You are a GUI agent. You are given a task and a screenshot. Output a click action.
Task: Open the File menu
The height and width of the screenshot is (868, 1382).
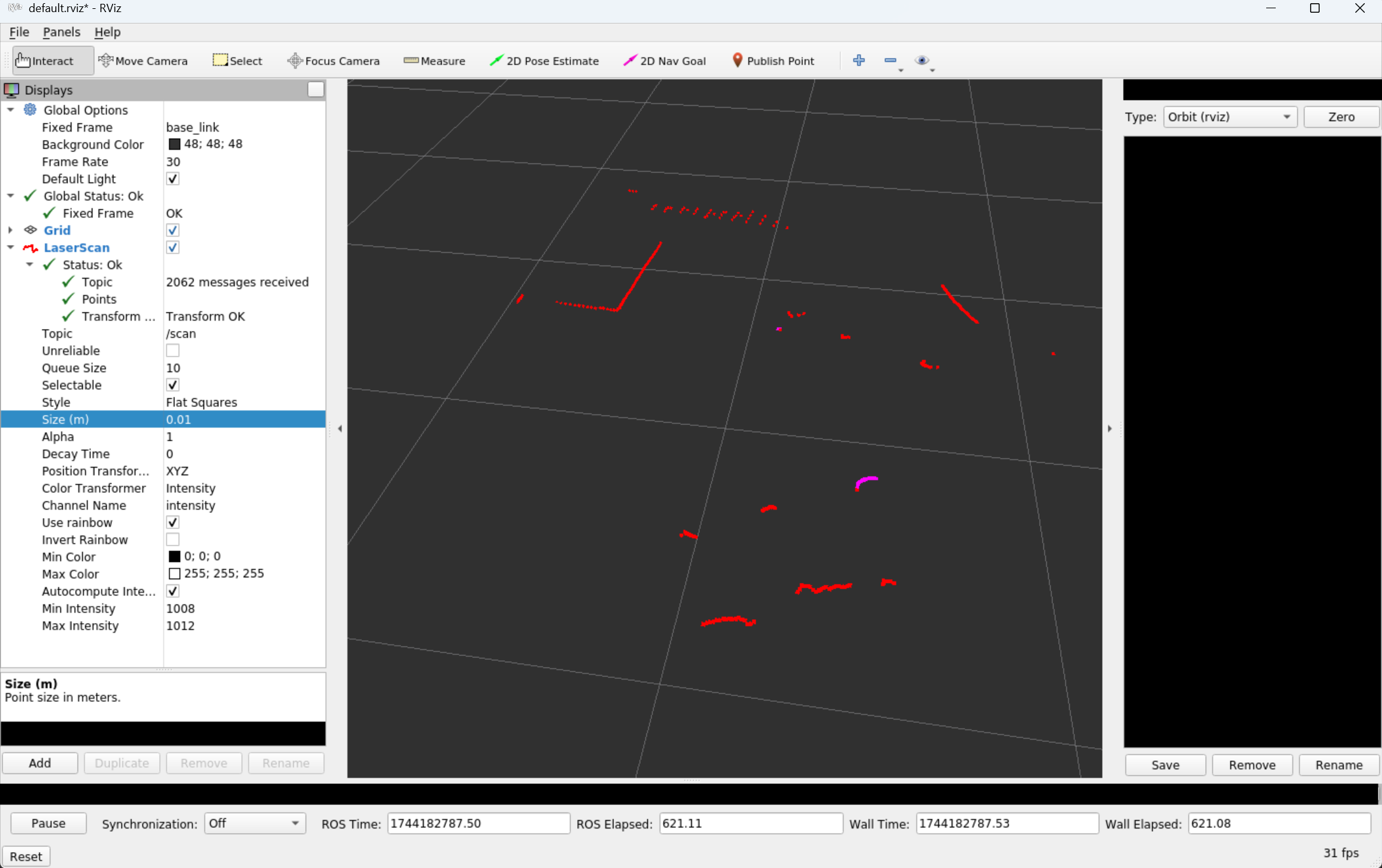pyautogui.click(x=18, y=32)
